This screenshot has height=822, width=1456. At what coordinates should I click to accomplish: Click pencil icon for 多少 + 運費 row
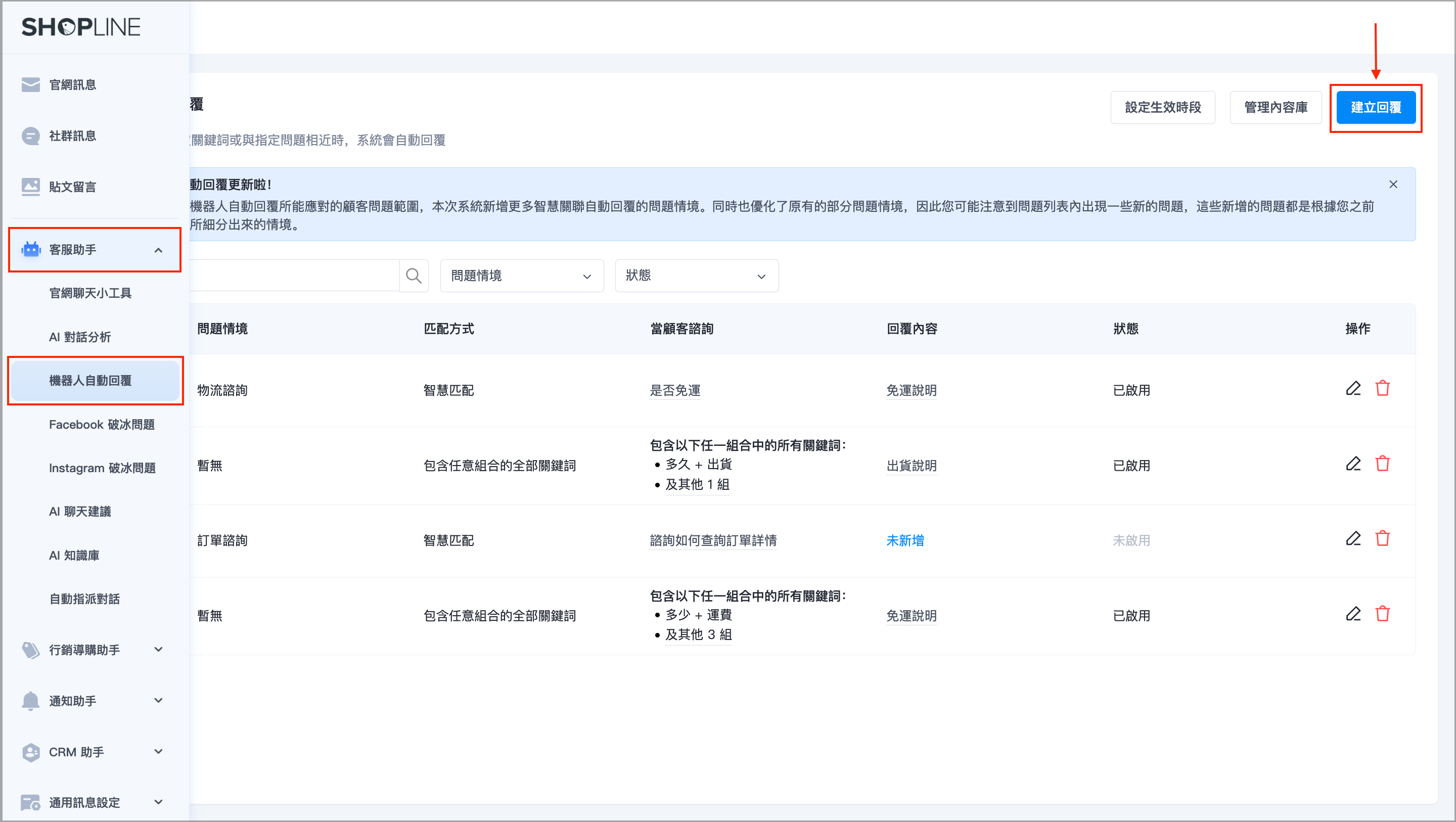[1352, 614]
